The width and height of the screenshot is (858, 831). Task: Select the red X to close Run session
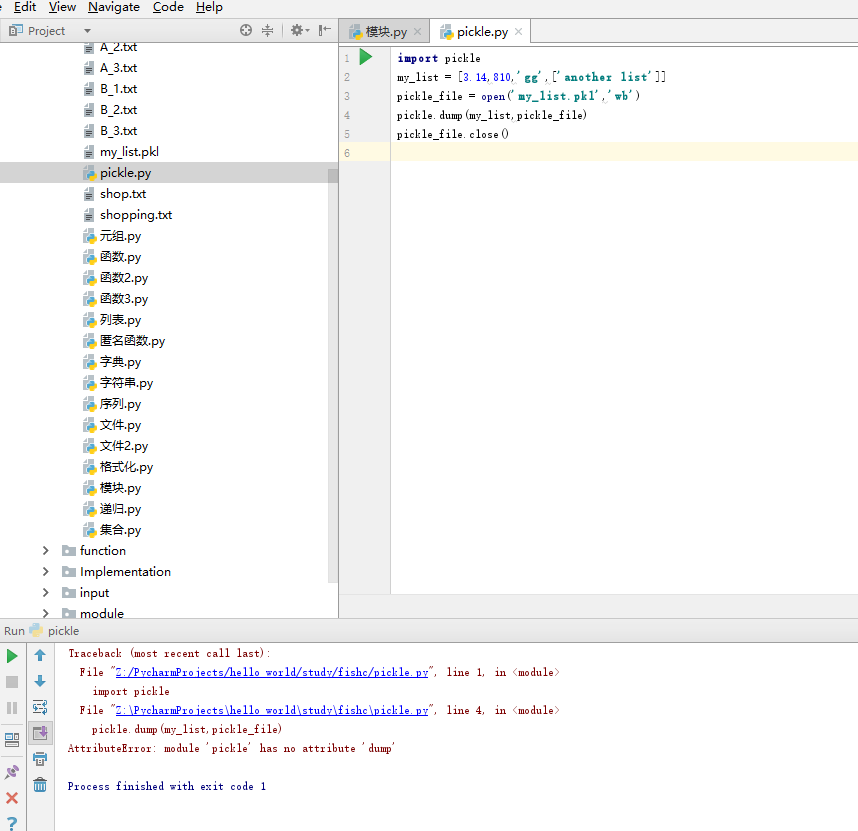coord(13,797)
